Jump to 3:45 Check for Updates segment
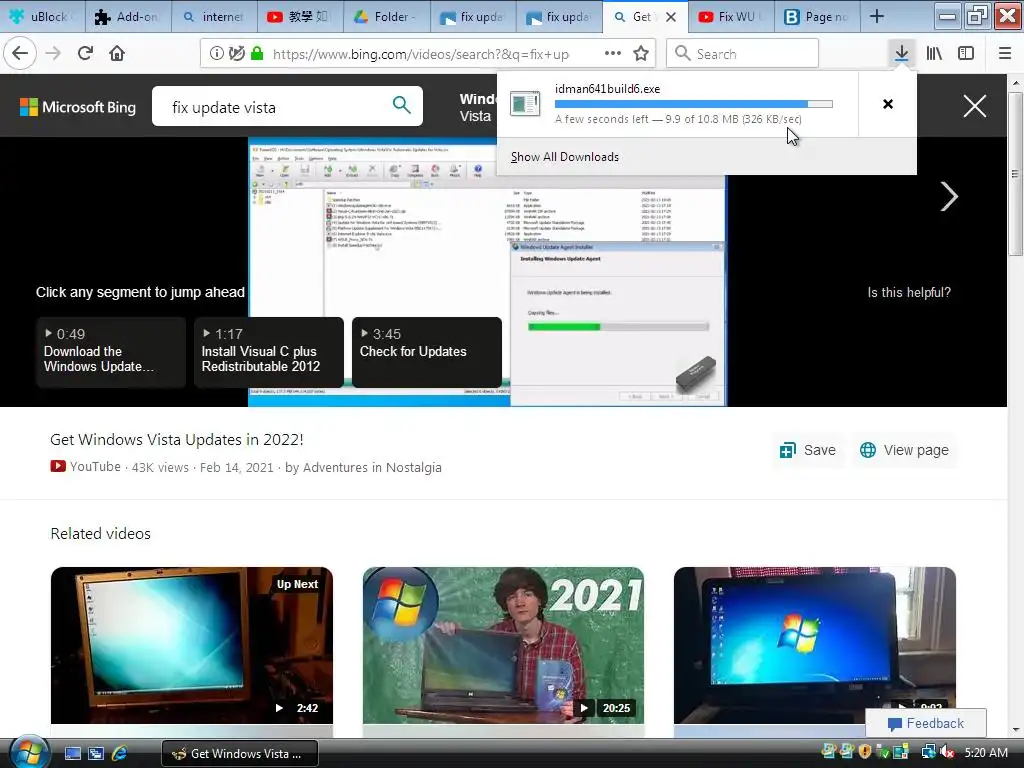The width and height of the screenshot is (1024, 768). 426,352
